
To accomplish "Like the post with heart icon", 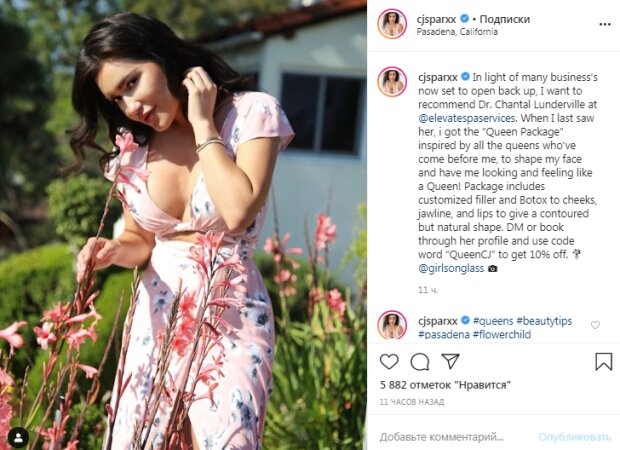I will click(389, 361).
